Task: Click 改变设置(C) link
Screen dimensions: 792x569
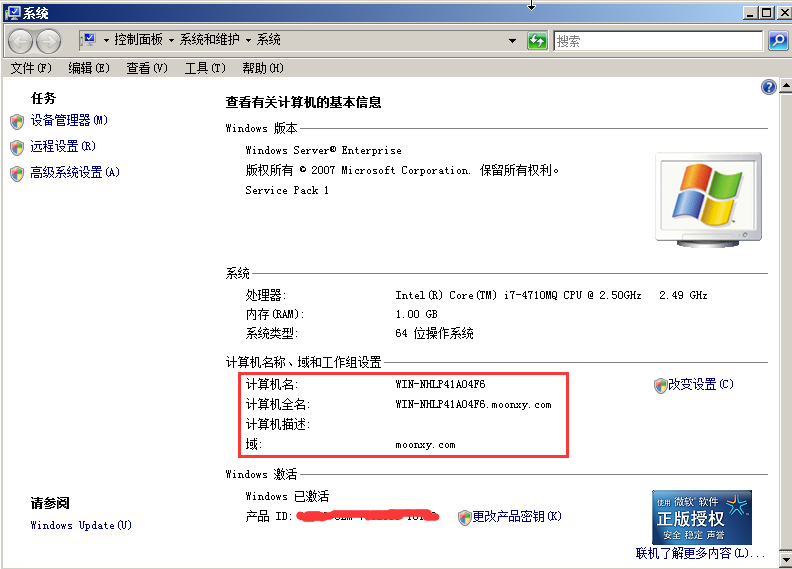Action: [701, 385]
